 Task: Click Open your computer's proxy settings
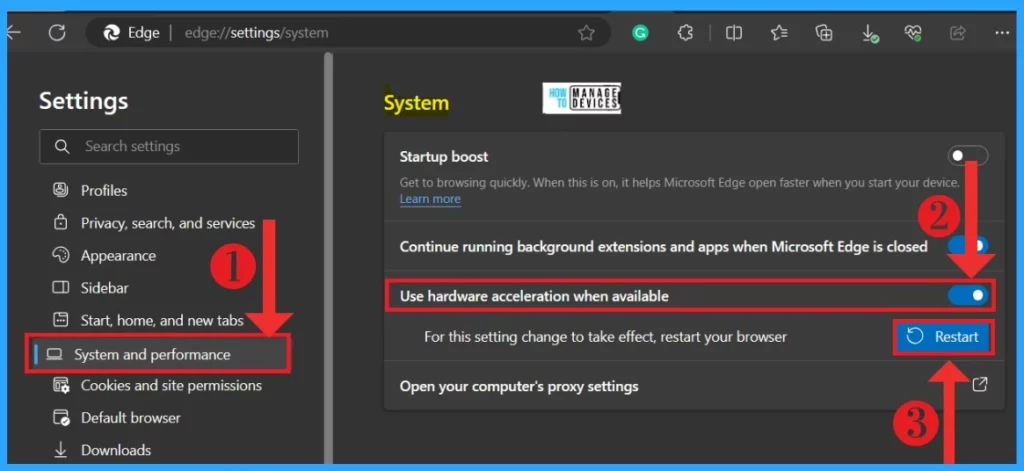(x=519, y=387)
